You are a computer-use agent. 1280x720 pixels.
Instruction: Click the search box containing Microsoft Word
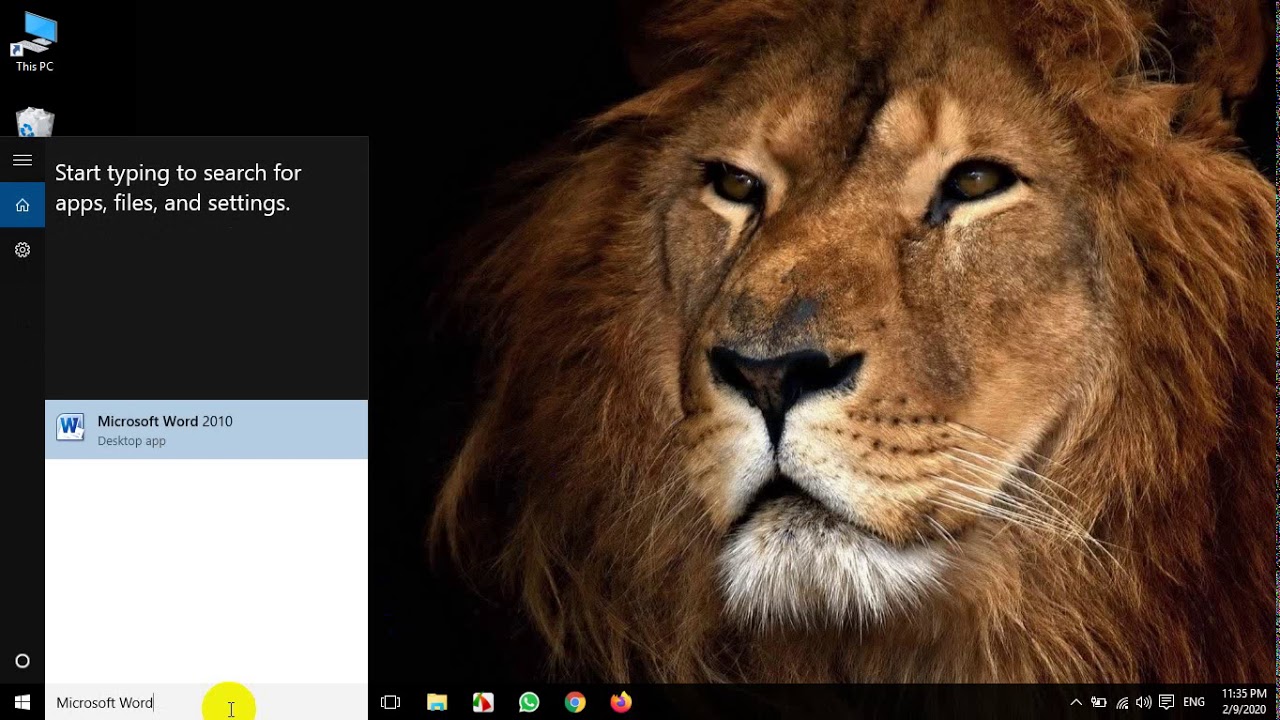(x=206, y=703)
